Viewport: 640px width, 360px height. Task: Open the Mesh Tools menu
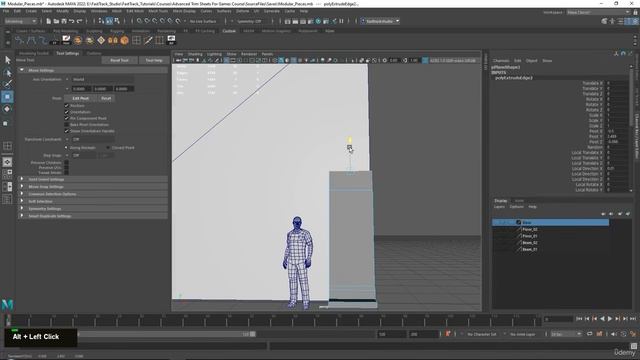158,11
